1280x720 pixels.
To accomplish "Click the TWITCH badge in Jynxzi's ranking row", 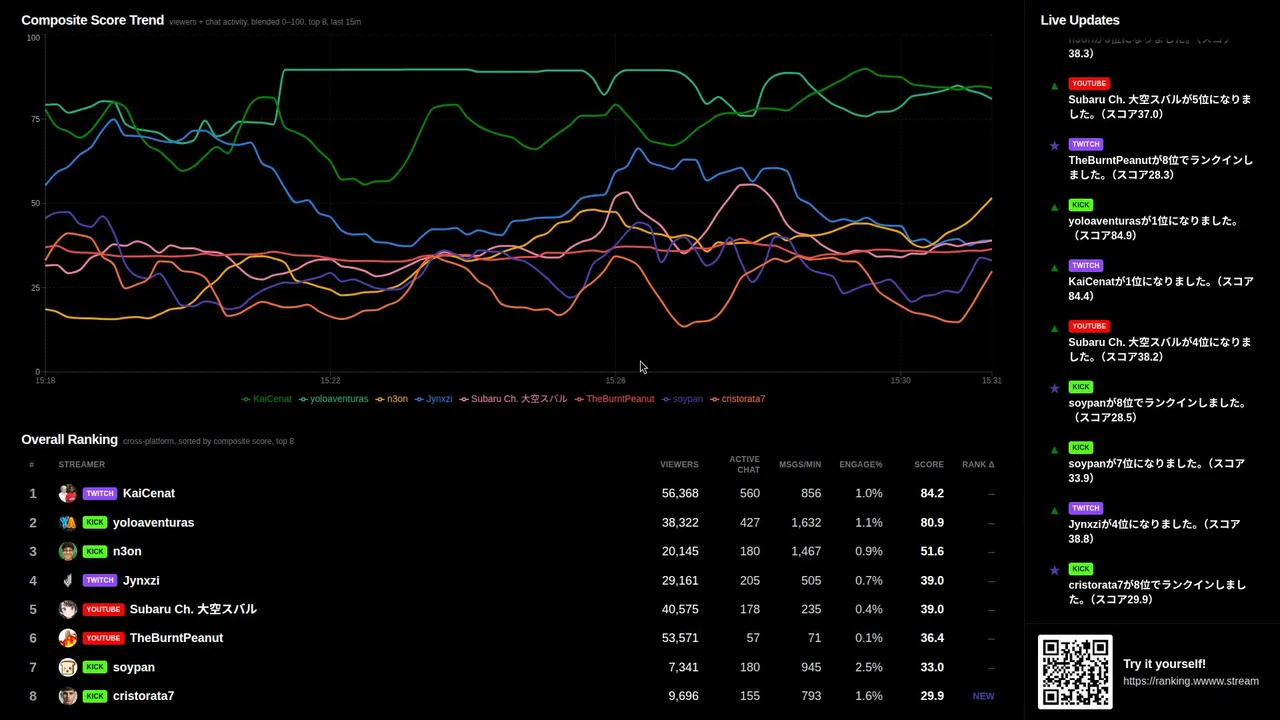I will click(x=100, y=580).
